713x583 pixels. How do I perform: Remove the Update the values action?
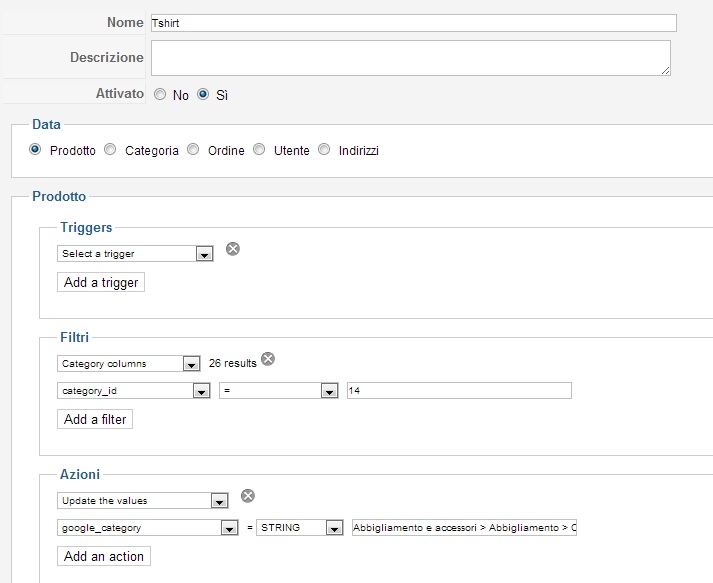[248, 496]
